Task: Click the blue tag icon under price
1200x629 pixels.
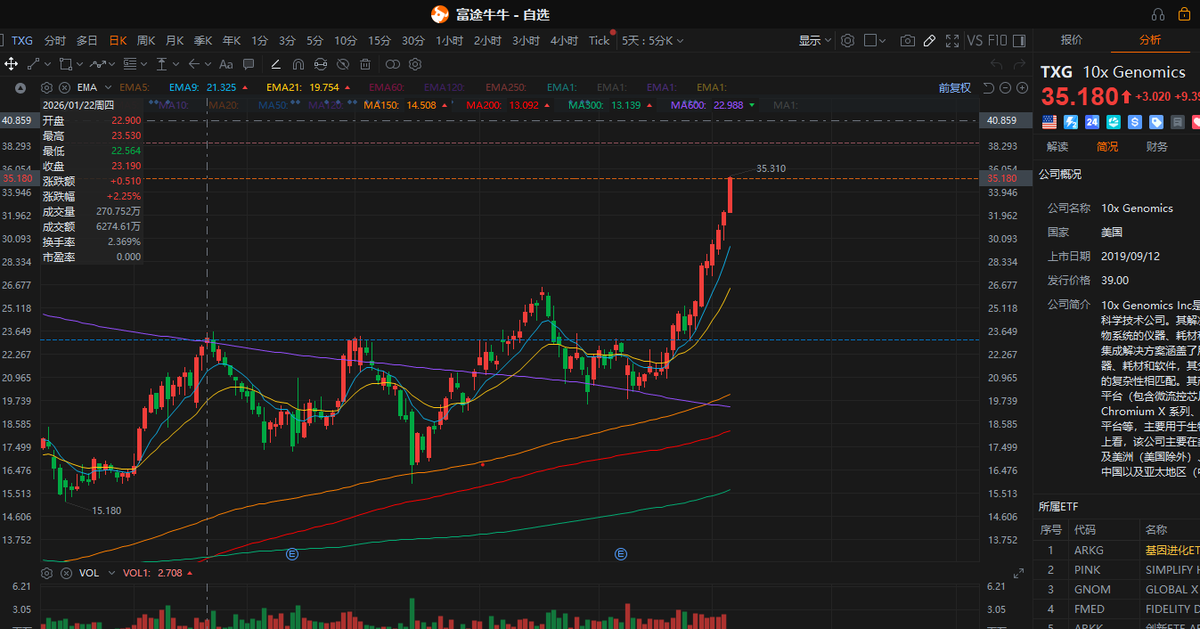Action: (1156, 122)
